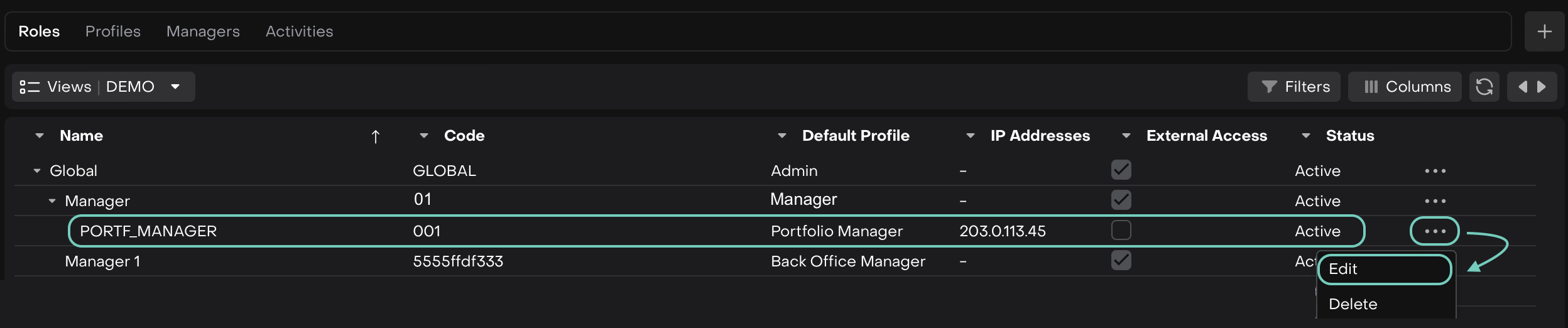Choose Delete from the context menu
This screenshot has height=328, width=1568.
1353,304
